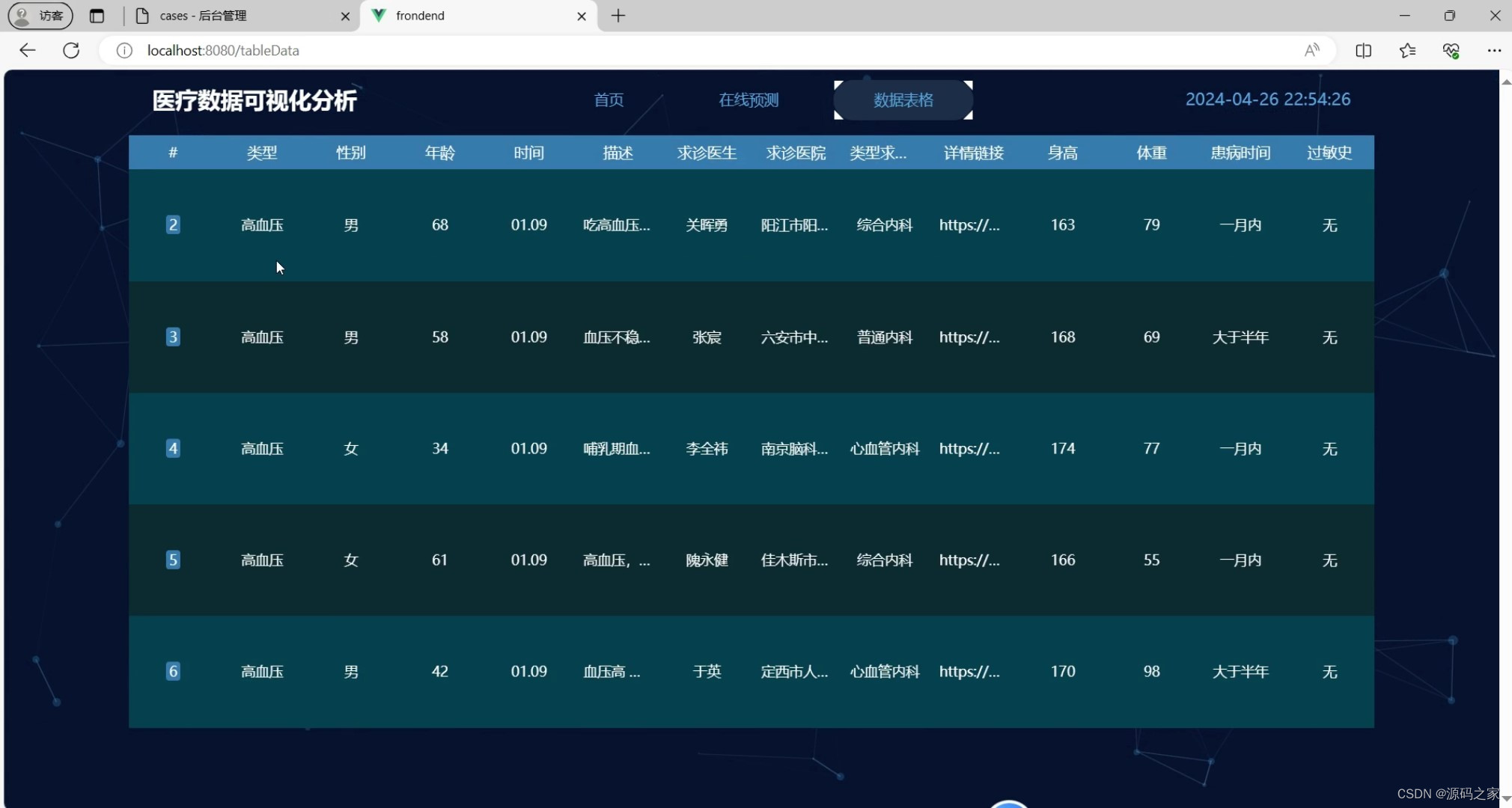Open 在线预测 from the navigation bar

(748, 100)
